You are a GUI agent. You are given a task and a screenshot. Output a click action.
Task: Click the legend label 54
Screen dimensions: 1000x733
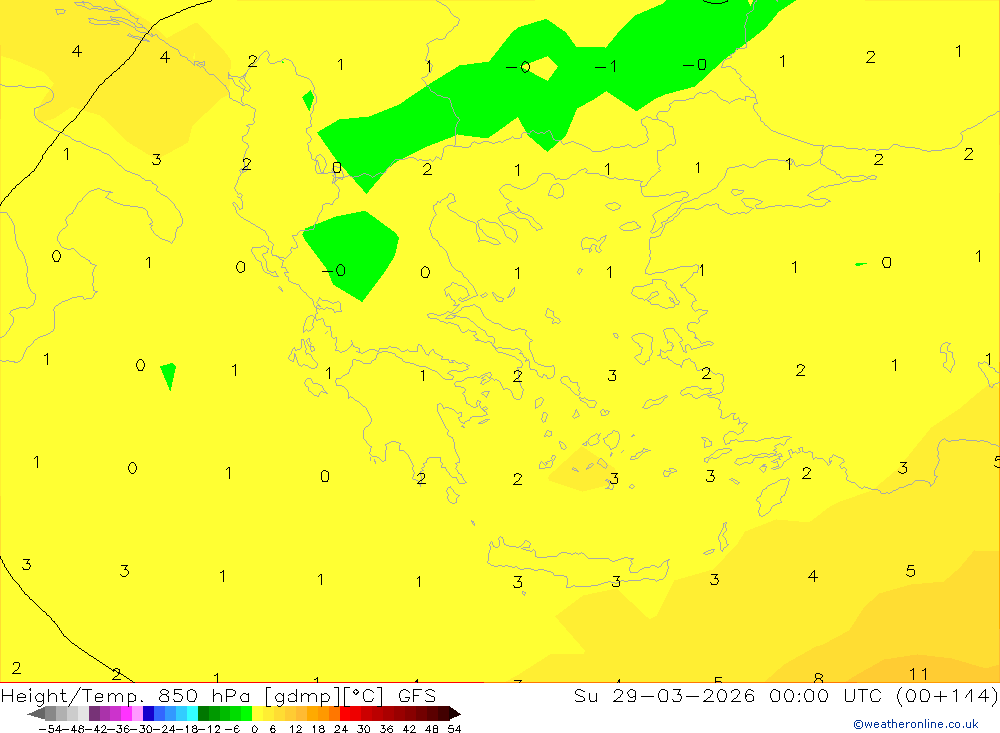coord(454,729)
